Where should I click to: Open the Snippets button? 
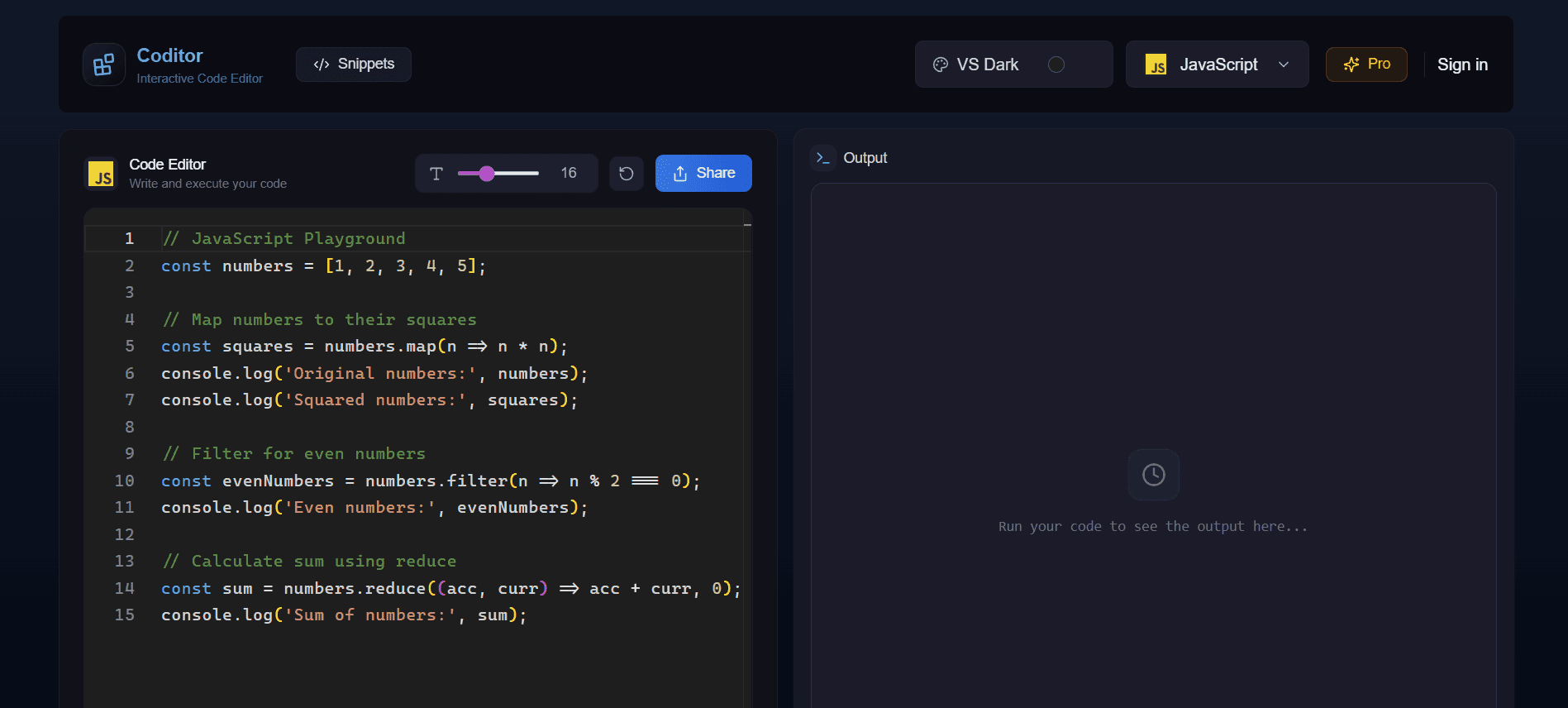point(354,65)
